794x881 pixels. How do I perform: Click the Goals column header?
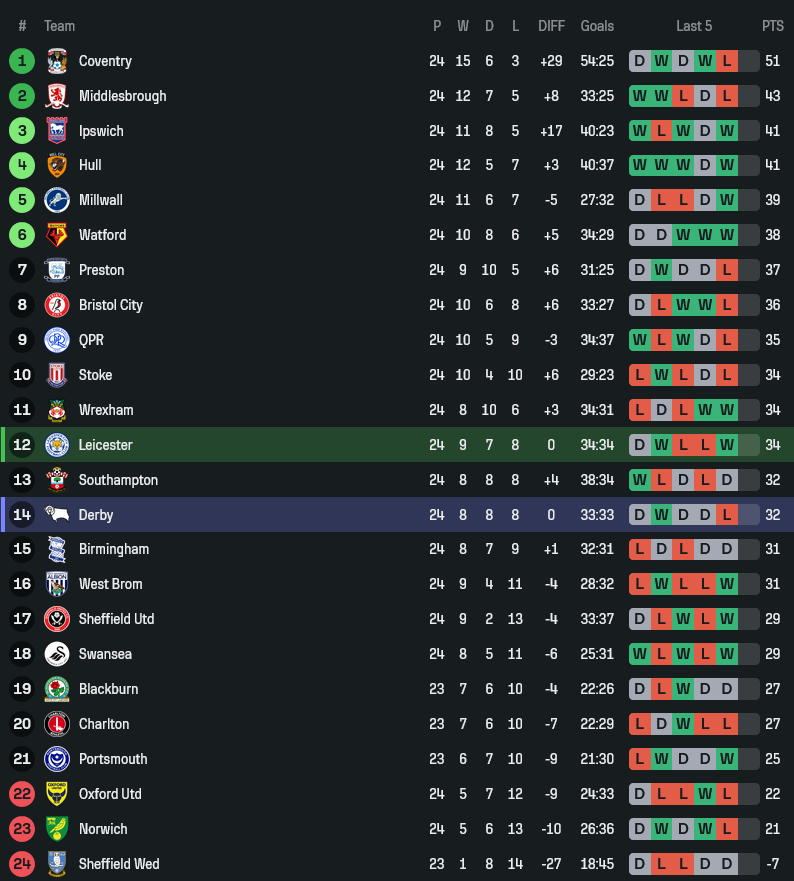[x=597, y=26]
